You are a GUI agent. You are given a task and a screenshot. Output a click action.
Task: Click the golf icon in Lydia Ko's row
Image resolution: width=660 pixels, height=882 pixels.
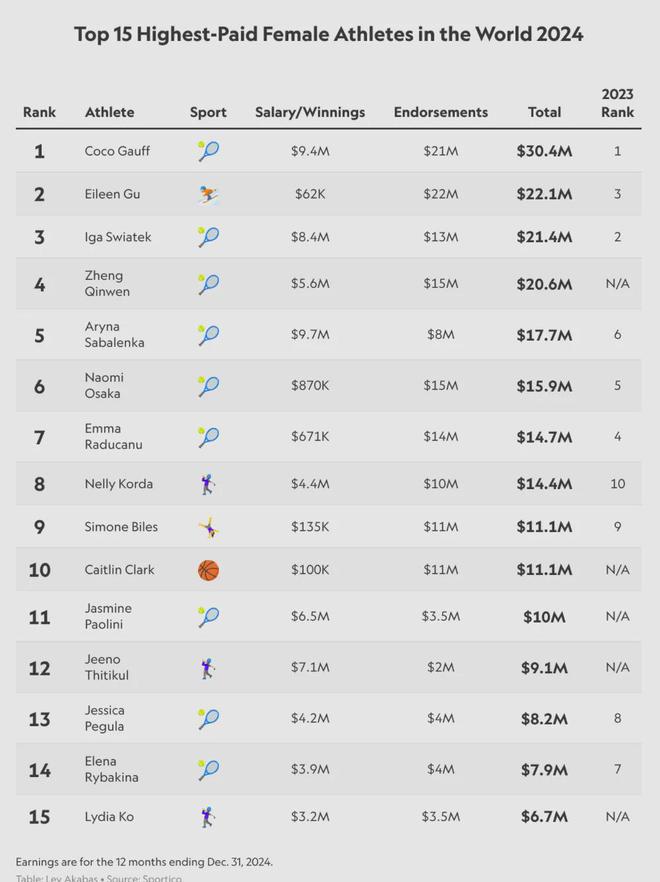[208, 817]
